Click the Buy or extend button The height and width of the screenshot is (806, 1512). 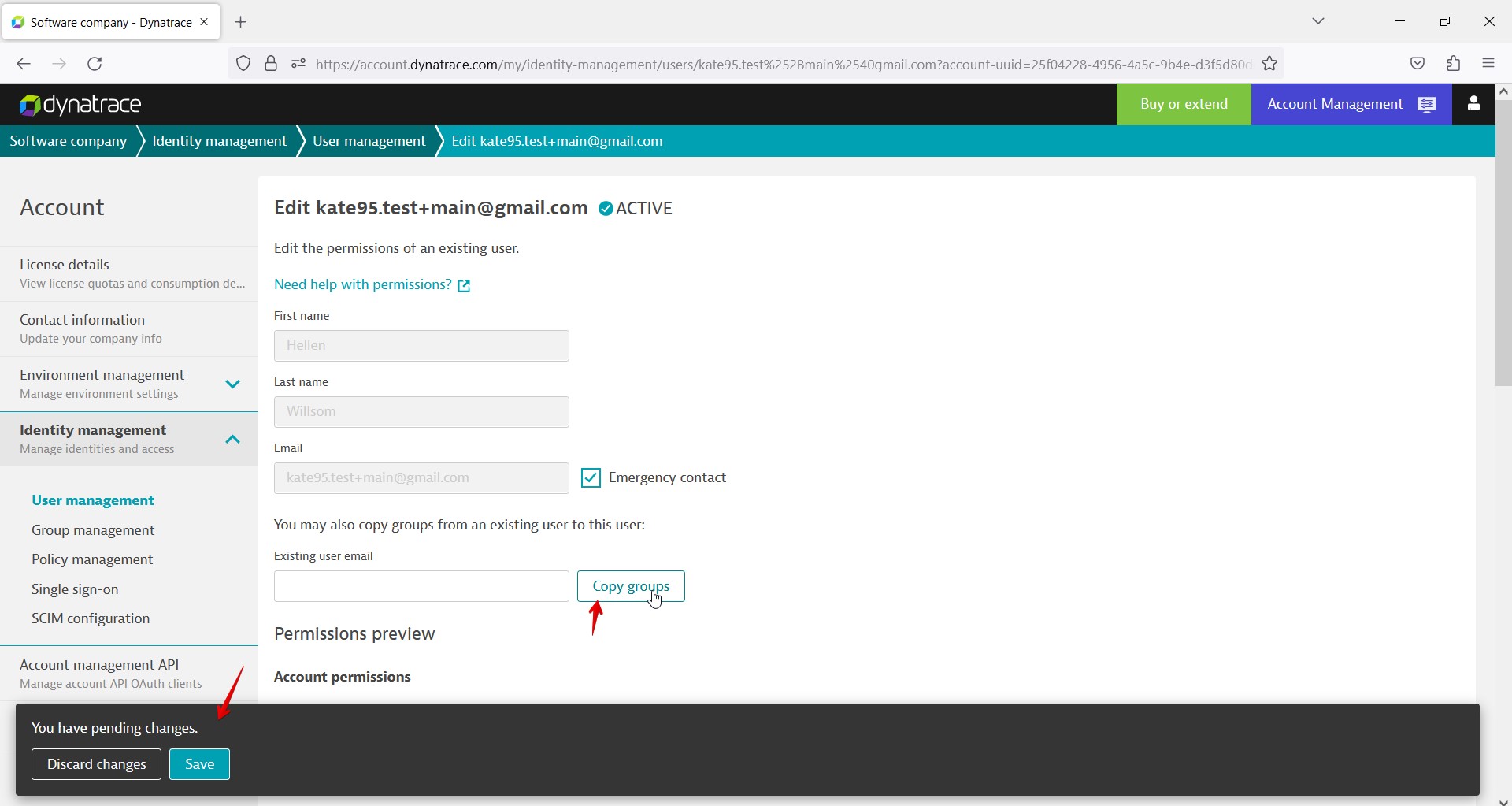click(x=1184, y=104)
